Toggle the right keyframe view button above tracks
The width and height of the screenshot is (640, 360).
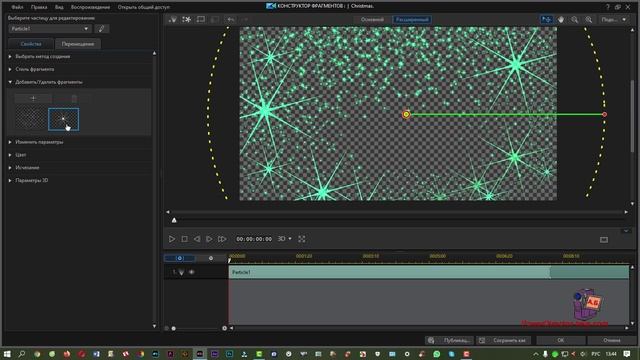pos(211,258)
